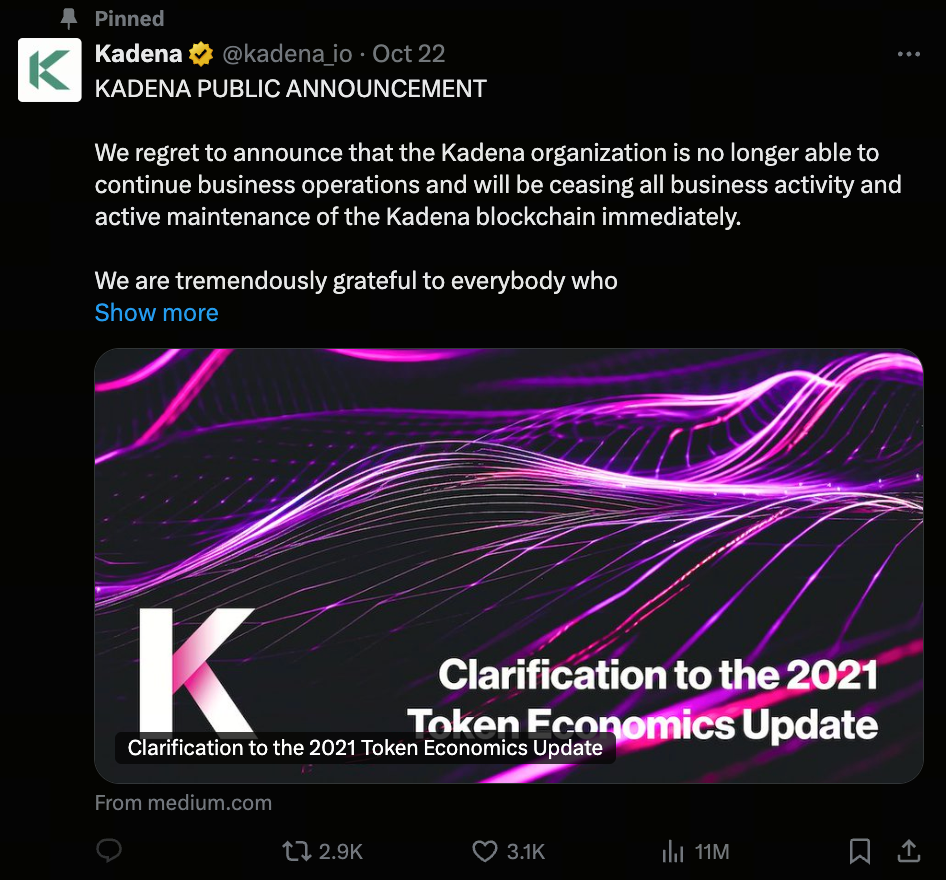
Task: Toggle the heart like button
Action: click(x=485, y=851)
